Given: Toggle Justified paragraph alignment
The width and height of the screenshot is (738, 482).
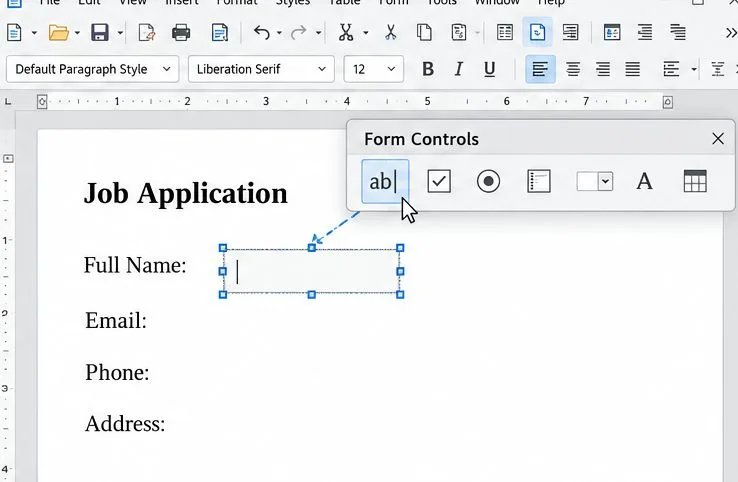Looking at the screenshot, I should [633, 69].
